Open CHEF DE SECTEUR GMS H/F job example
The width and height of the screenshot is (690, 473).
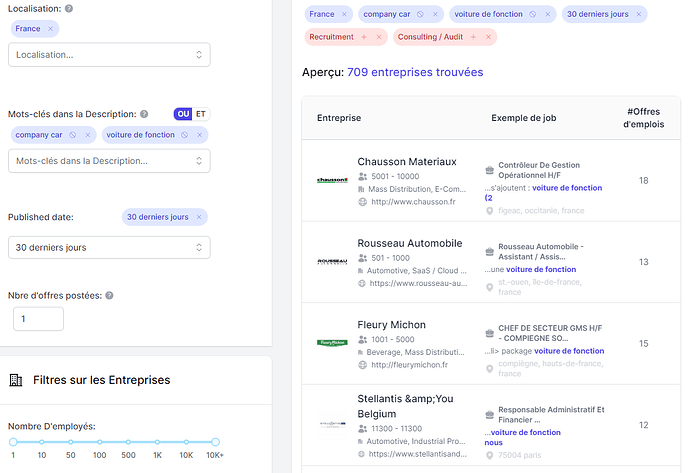[x=550, y=333]
